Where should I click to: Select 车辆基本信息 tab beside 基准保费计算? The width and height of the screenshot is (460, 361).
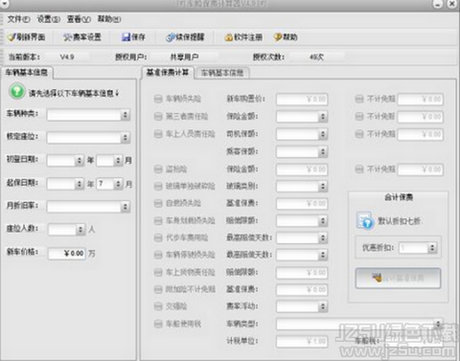[x=222, y=73]
